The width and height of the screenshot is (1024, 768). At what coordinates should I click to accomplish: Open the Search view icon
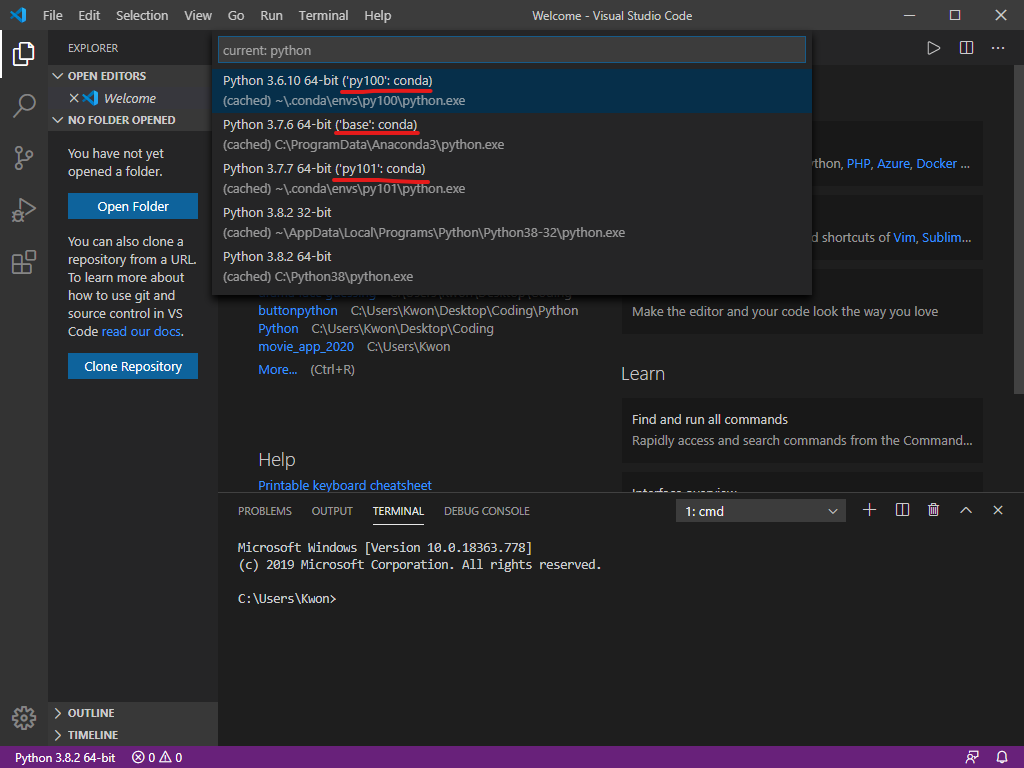click(x=24, y=106)
